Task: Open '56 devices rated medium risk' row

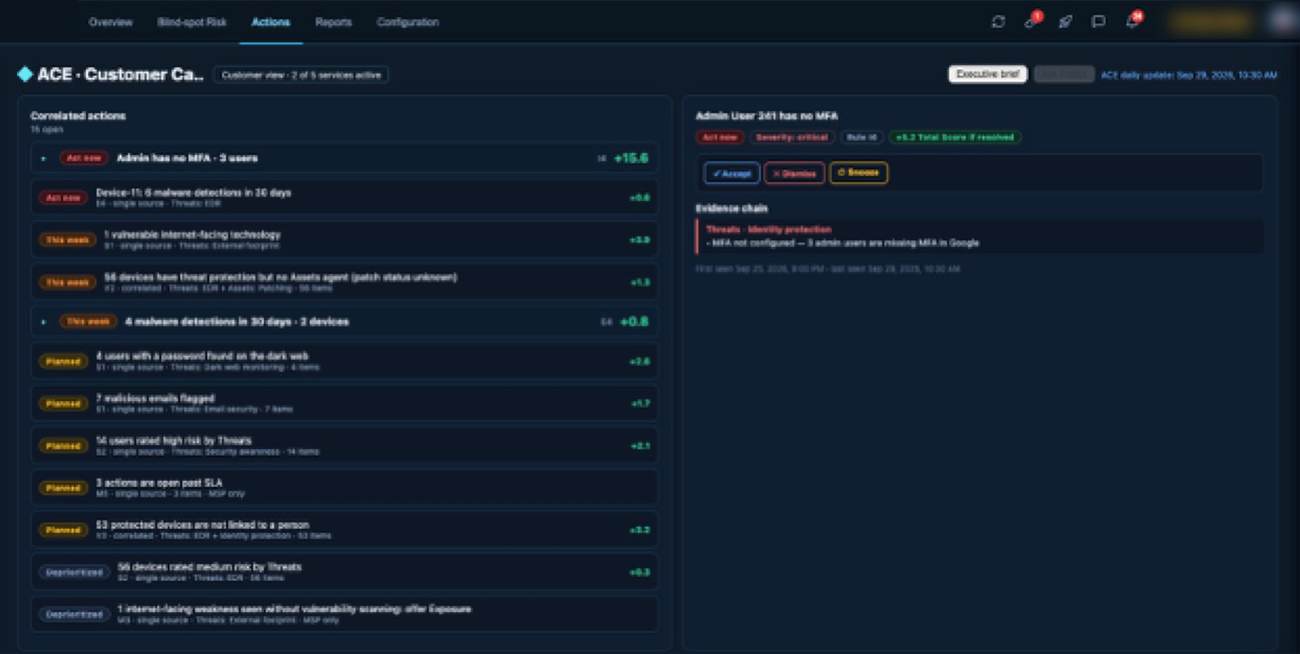Action: 344,571
